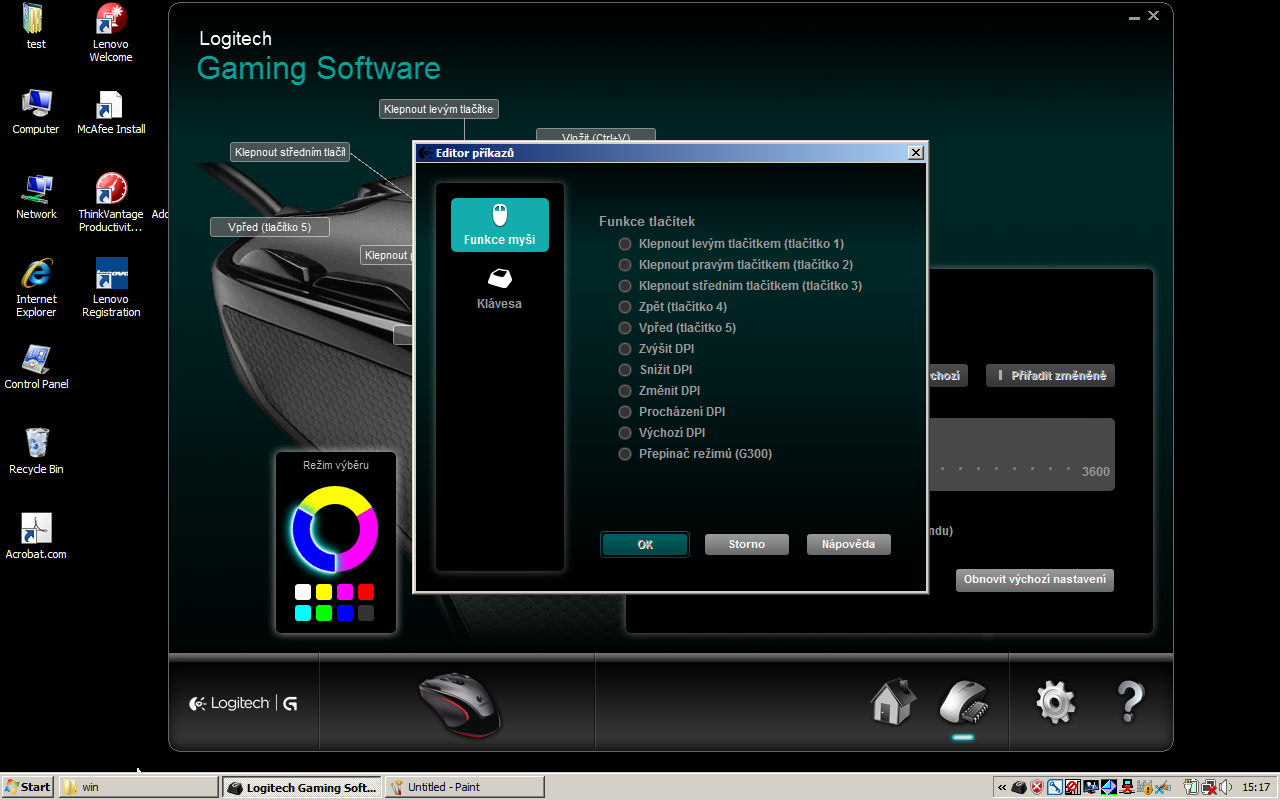This screenshot has width=1280, height=800.
Task: Pick the blue square color swatch
Action: tap(345, 613)
